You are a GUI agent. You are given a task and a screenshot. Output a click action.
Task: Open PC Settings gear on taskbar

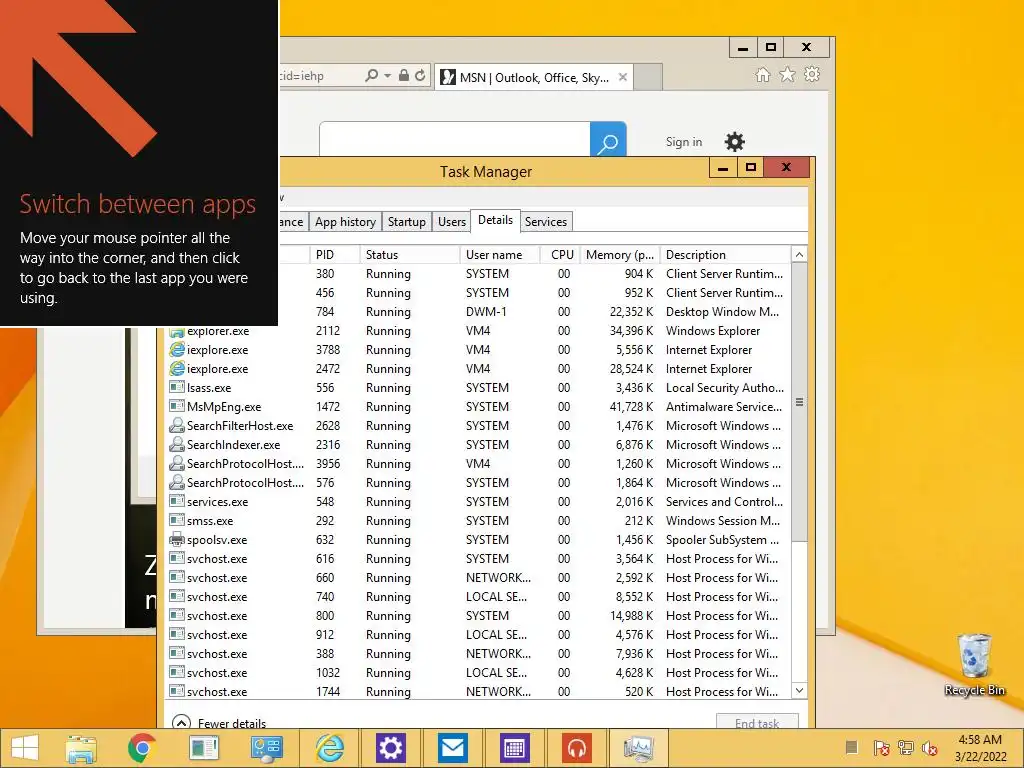pyautogui.click(x=391, y=748)
